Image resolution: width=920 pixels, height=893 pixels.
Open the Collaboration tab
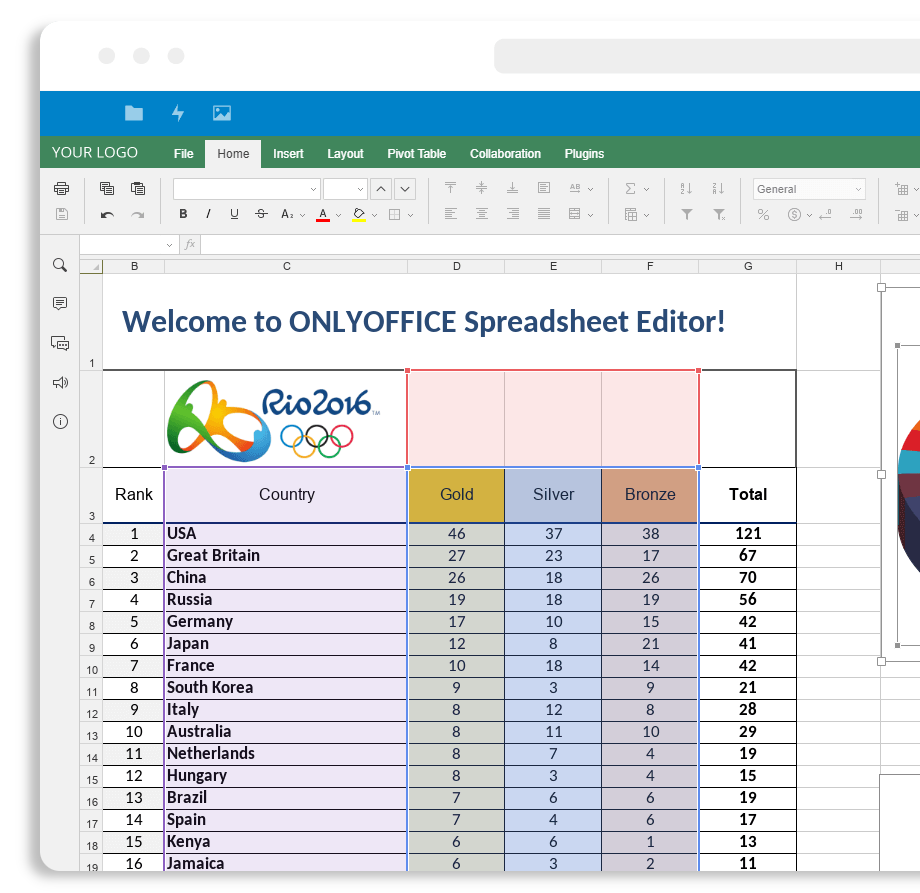[505, 154]
